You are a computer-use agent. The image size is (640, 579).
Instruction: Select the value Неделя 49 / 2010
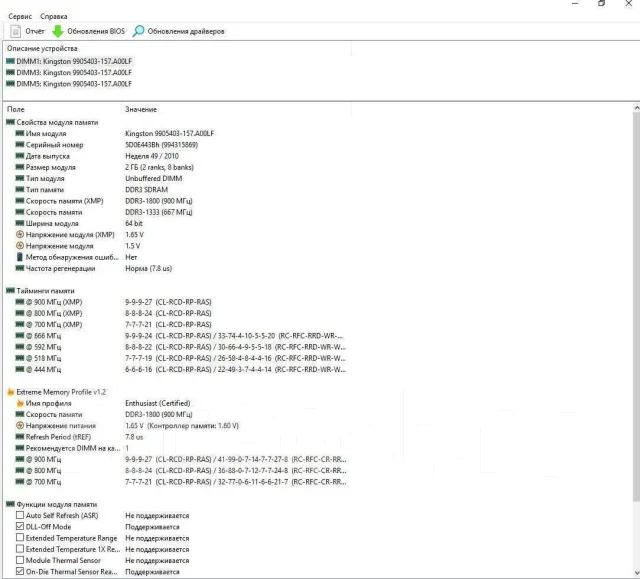[x=152, y=156]
